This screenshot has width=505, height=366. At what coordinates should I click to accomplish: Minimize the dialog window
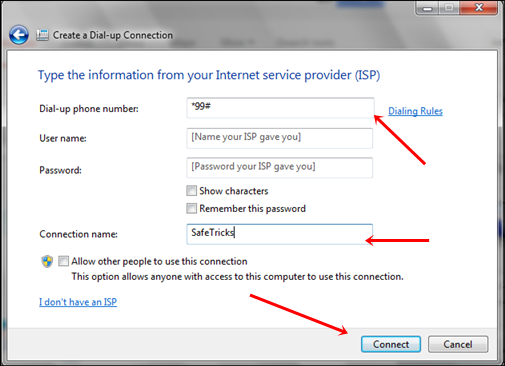427,8
